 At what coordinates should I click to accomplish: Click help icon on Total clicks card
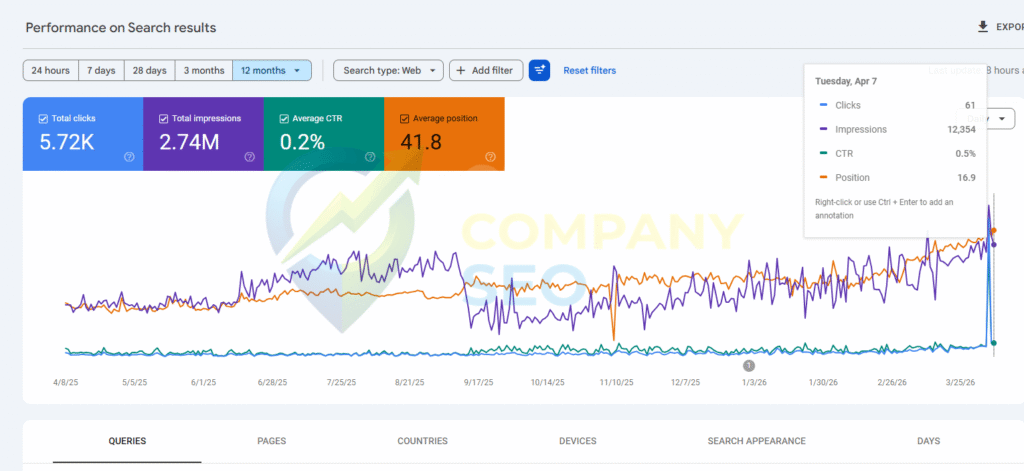(129, 157)
